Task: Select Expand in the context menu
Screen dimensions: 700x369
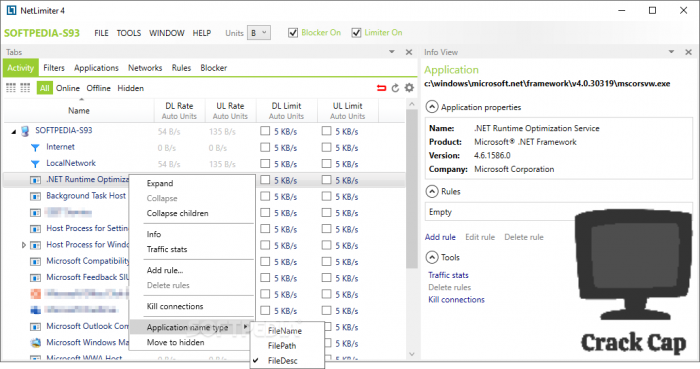Action: 160,183
